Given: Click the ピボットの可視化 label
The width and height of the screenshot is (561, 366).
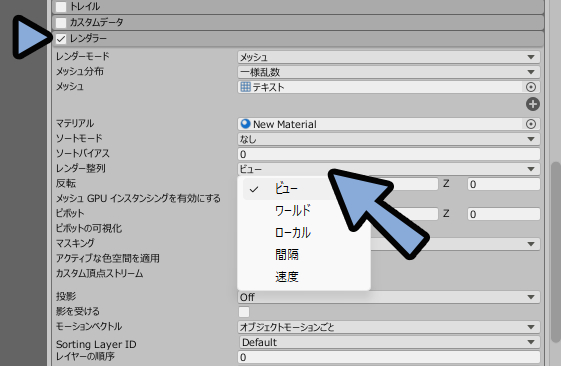Looking at the screenshot, I should point(89,228).
